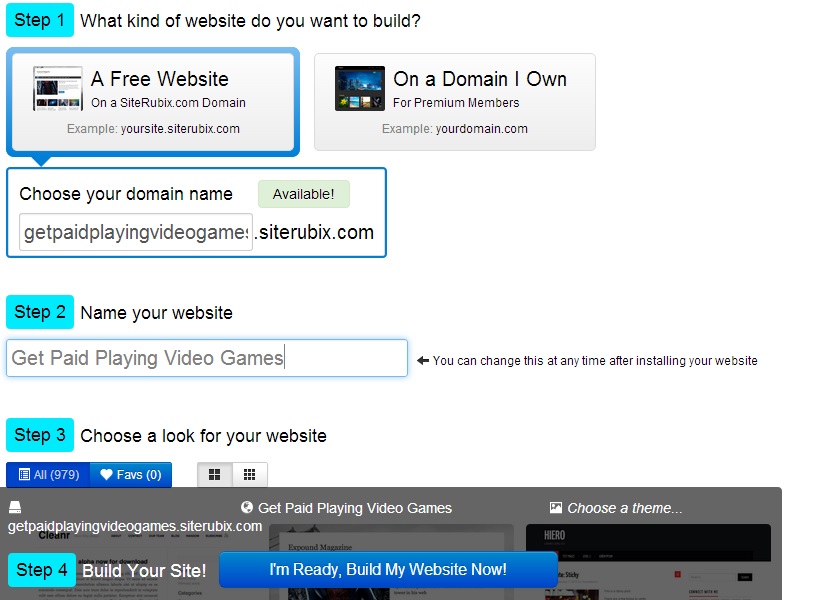The height and width of the screenshot is (600, 817).
Task: Switch to small grid view icon
Action: pyautogui.click(x=250, y=474)
